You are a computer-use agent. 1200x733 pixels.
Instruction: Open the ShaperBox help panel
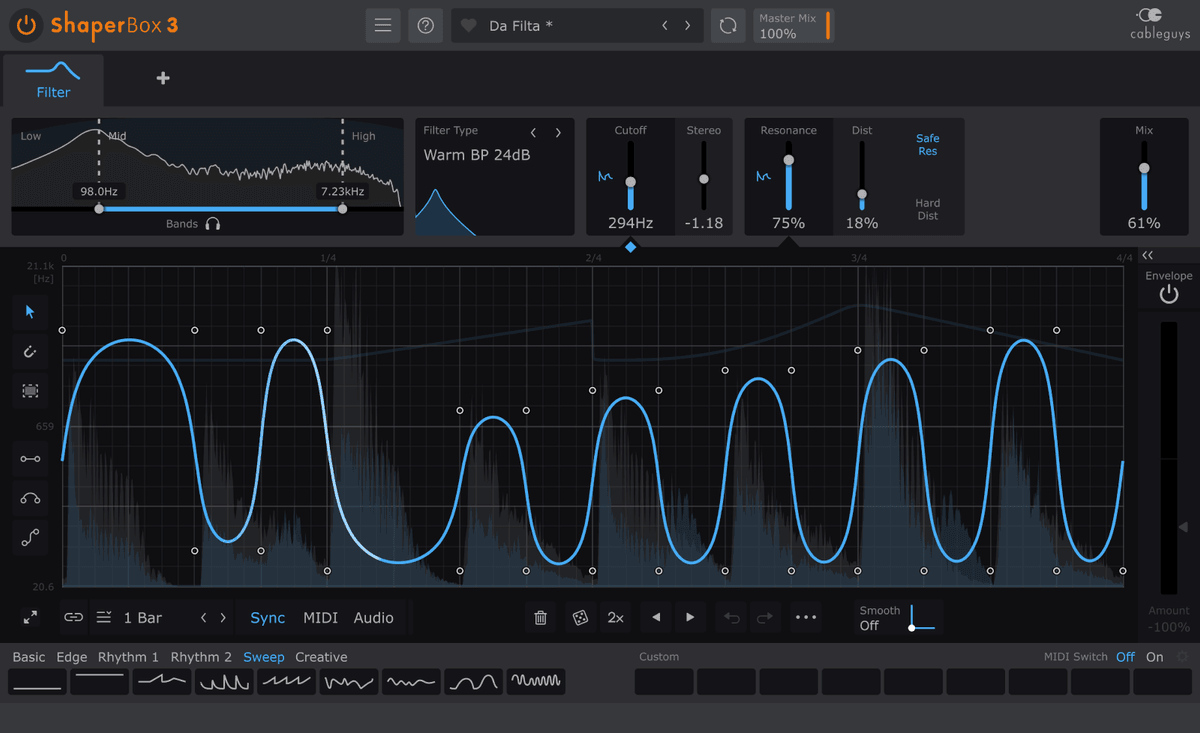click(425, 25)
